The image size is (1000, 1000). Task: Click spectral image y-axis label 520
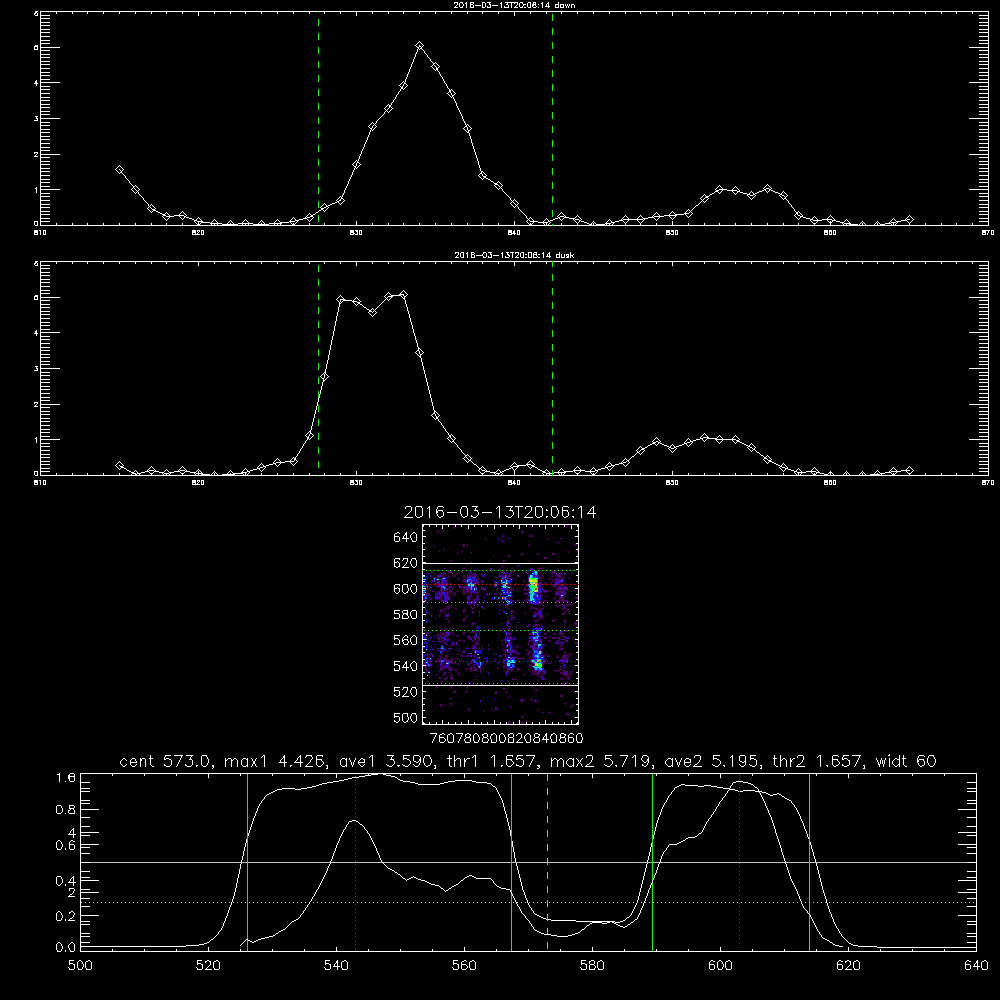click(406, 692)
